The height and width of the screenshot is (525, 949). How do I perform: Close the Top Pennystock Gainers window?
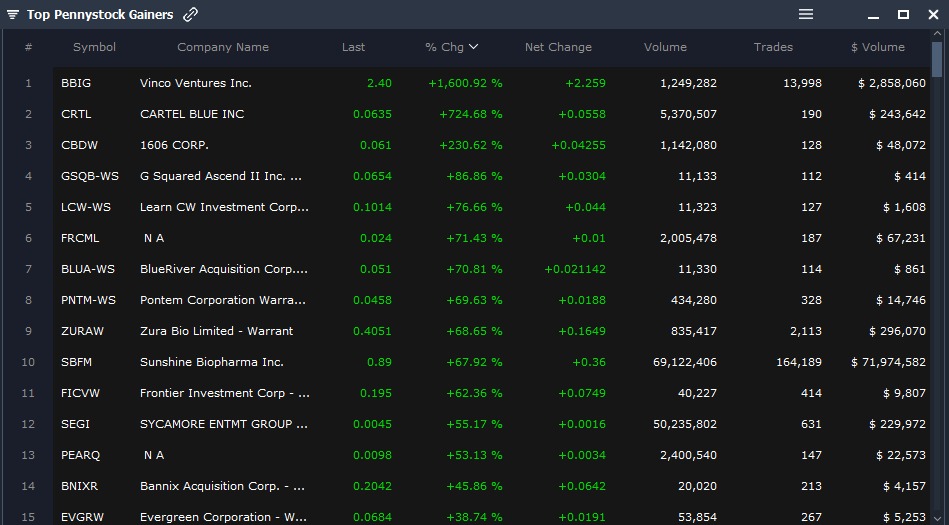(x=933, y=15)
